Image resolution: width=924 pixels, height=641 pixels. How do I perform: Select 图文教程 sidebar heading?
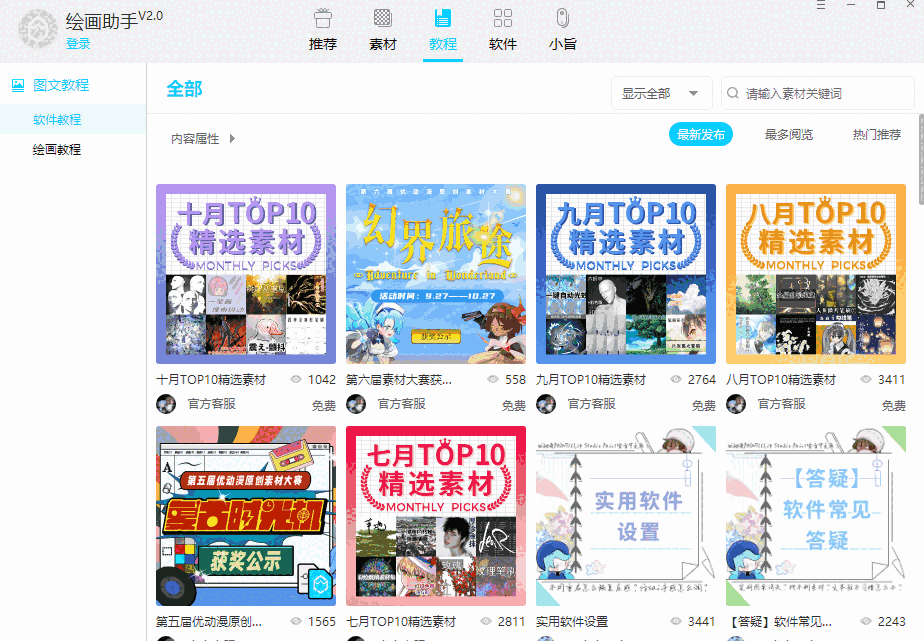pos(61,85)
